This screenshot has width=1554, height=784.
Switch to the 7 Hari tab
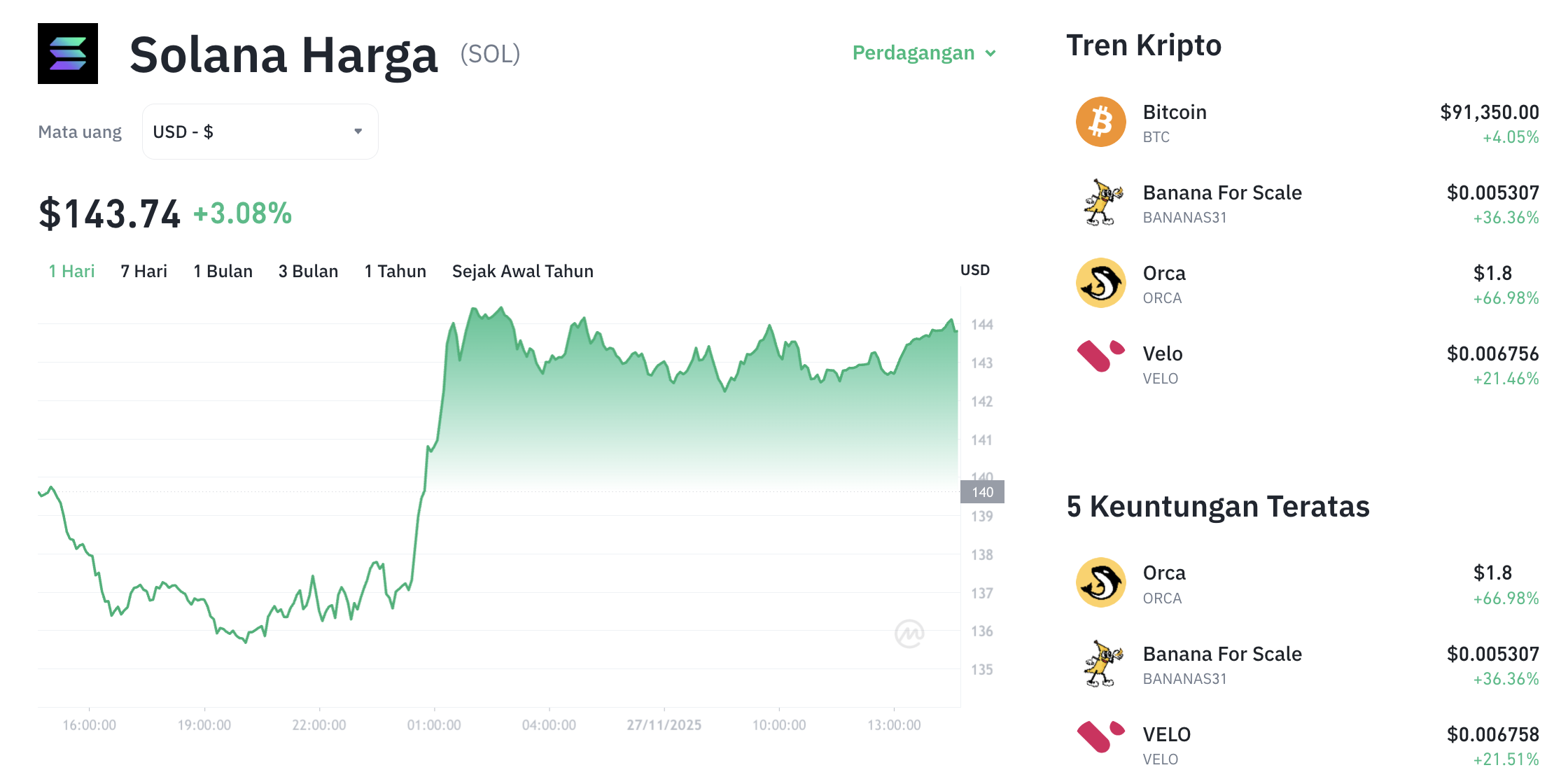143,271
